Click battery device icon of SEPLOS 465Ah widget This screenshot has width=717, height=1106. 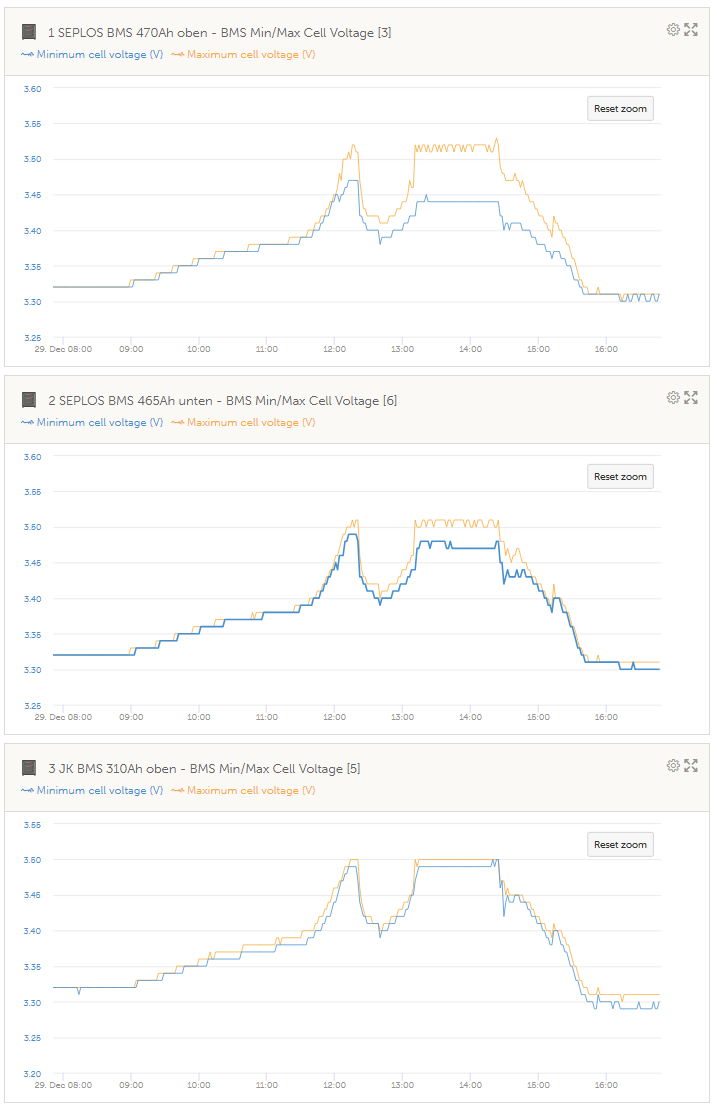point(29,401)
